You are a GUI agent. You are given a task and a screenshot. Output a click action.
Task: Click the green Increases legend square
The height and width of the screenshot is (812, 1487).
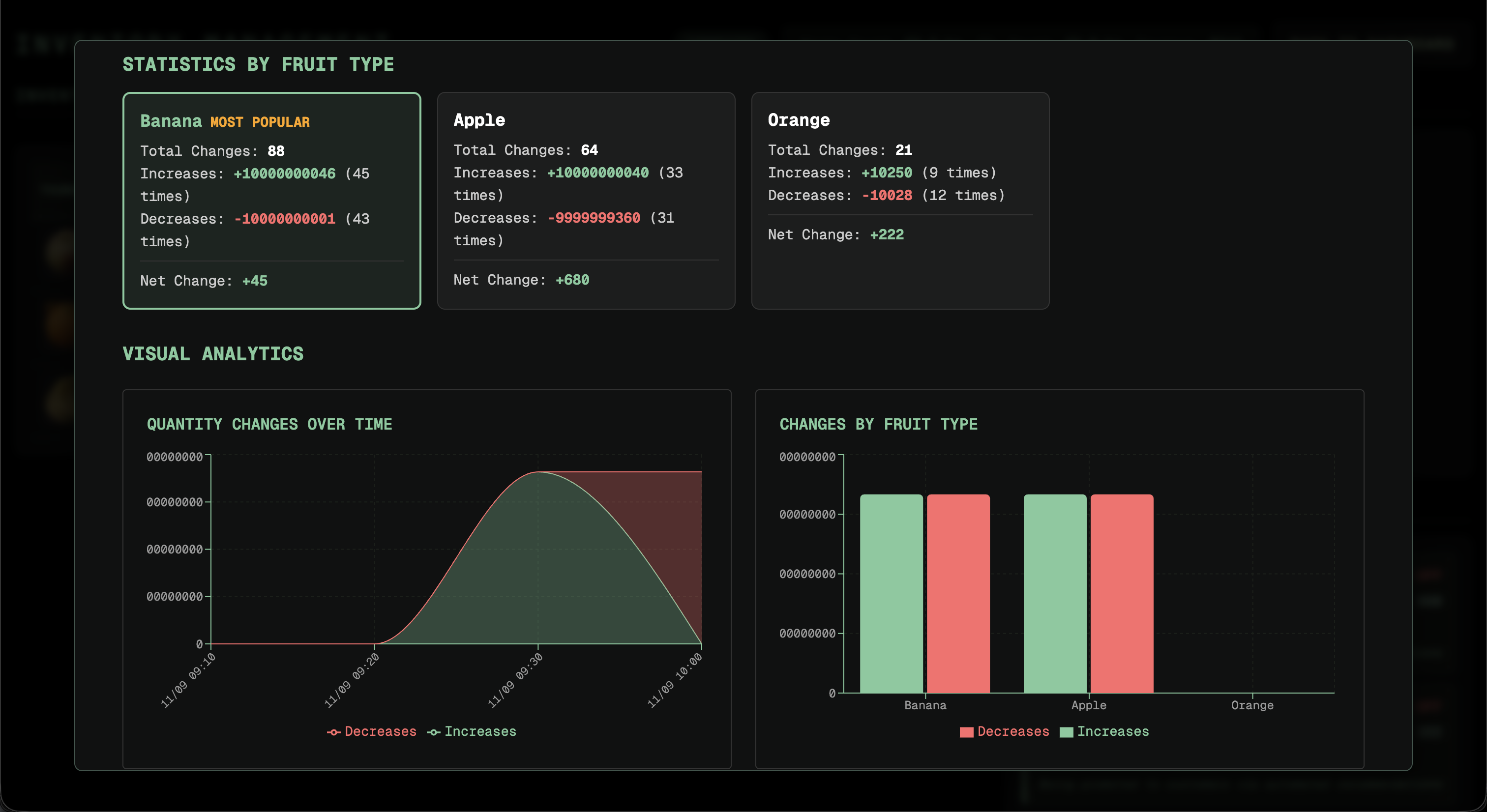[x=1066, y=731]
